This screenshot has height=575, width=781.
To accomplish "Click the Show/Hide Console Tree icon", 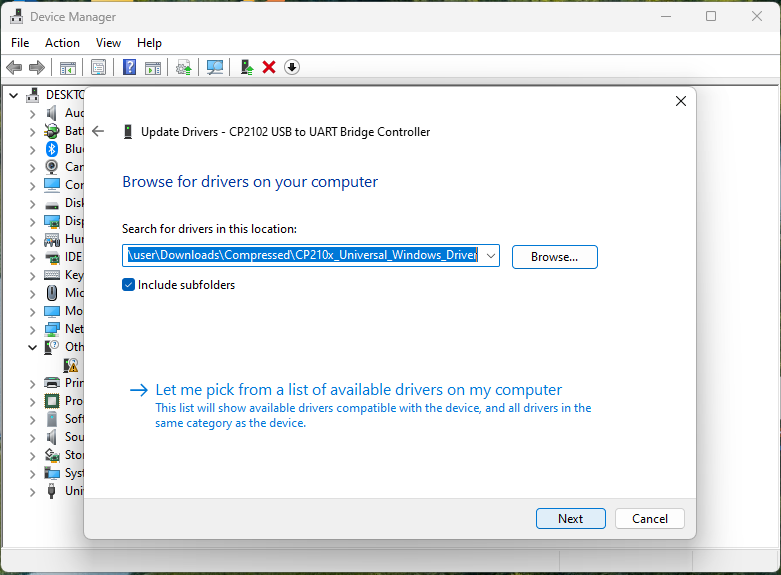I will [68, 67].
